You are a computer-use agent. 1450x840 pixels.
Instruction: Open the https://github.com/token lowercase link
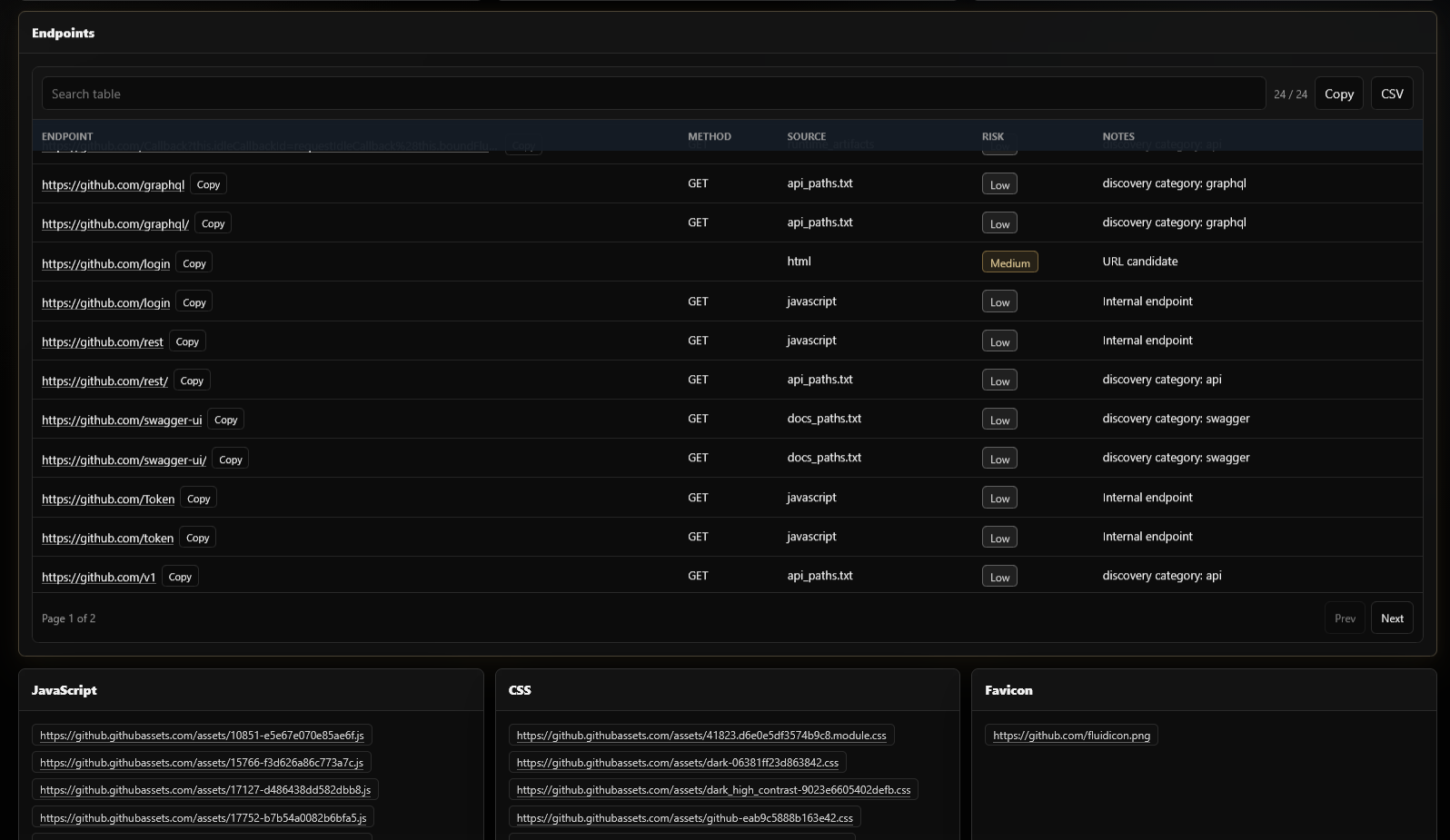(107, 538)
